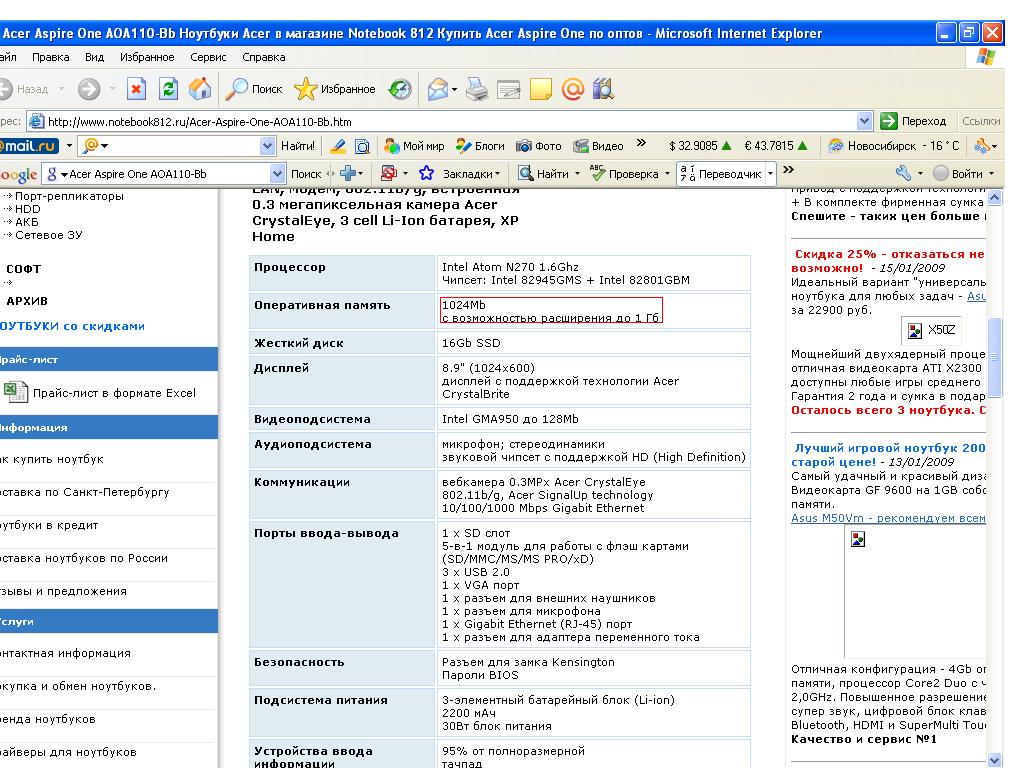The height and width of the screenshot is (768, 1024).
Task: Open the HDD category link
Action: point(27,209)
